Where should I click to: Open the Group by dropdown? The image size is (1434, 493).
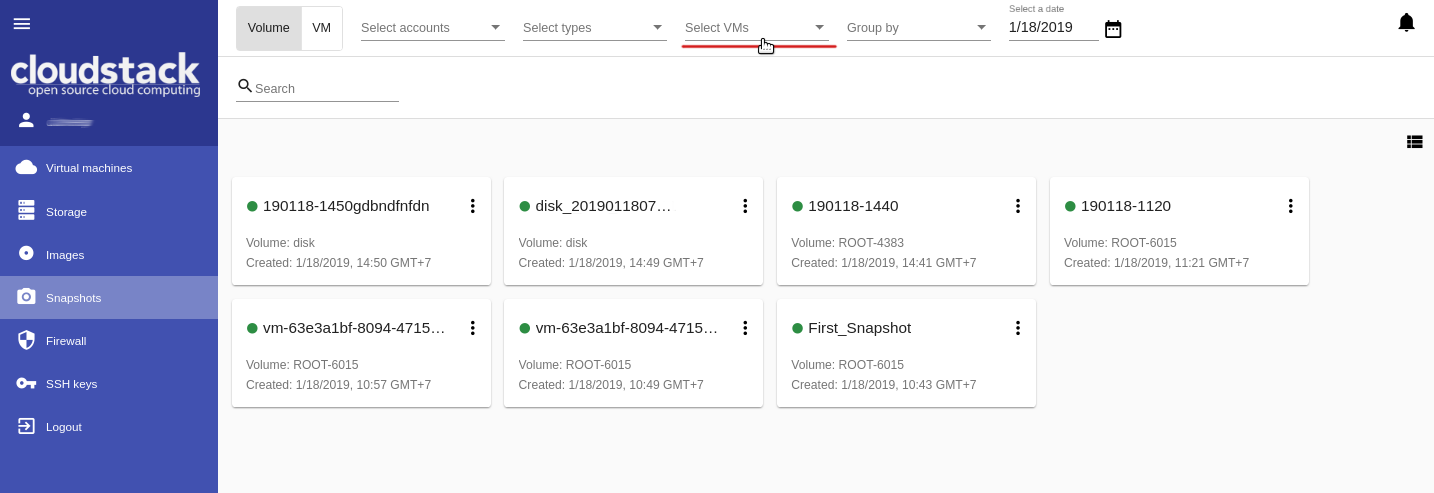coord(918,28)
